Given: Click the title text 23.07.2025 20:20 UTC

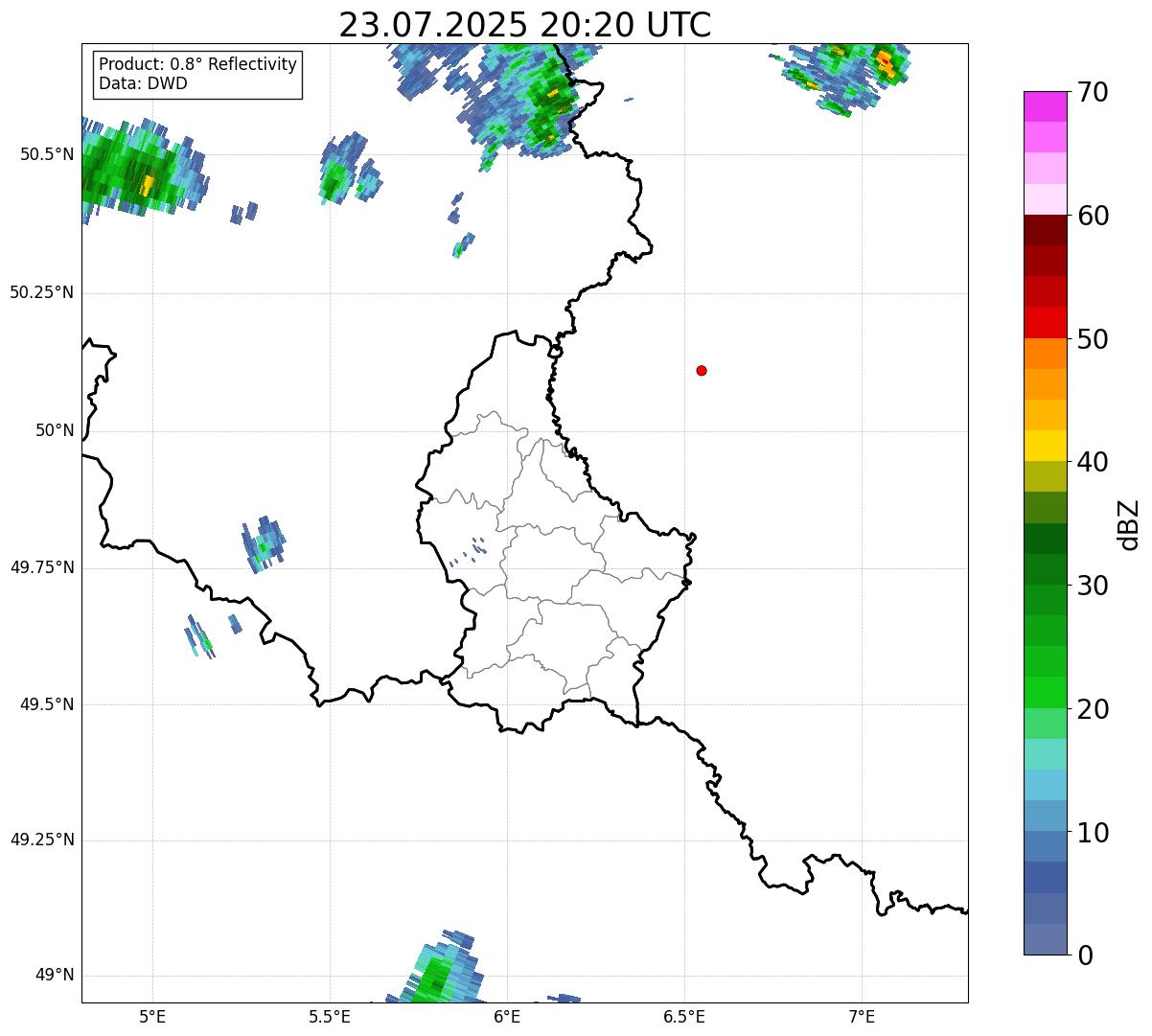Looking at the screenshot, I should [525, 25].
